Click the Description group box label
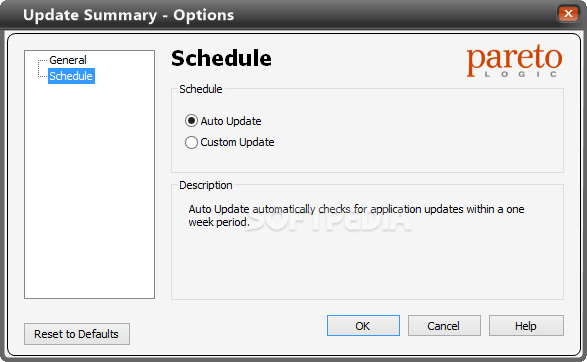This screenshot has width=587, height=362. 206,185
